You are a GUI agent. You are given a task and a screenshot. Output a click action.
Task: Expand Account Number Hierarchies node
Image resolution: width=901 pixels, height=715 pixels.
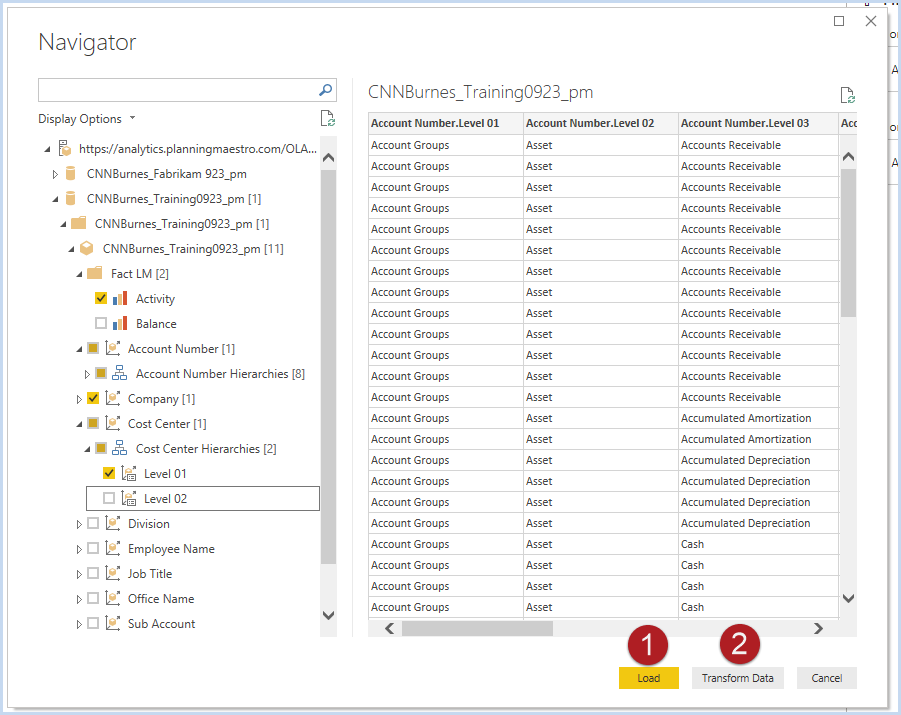pos(87,374)
